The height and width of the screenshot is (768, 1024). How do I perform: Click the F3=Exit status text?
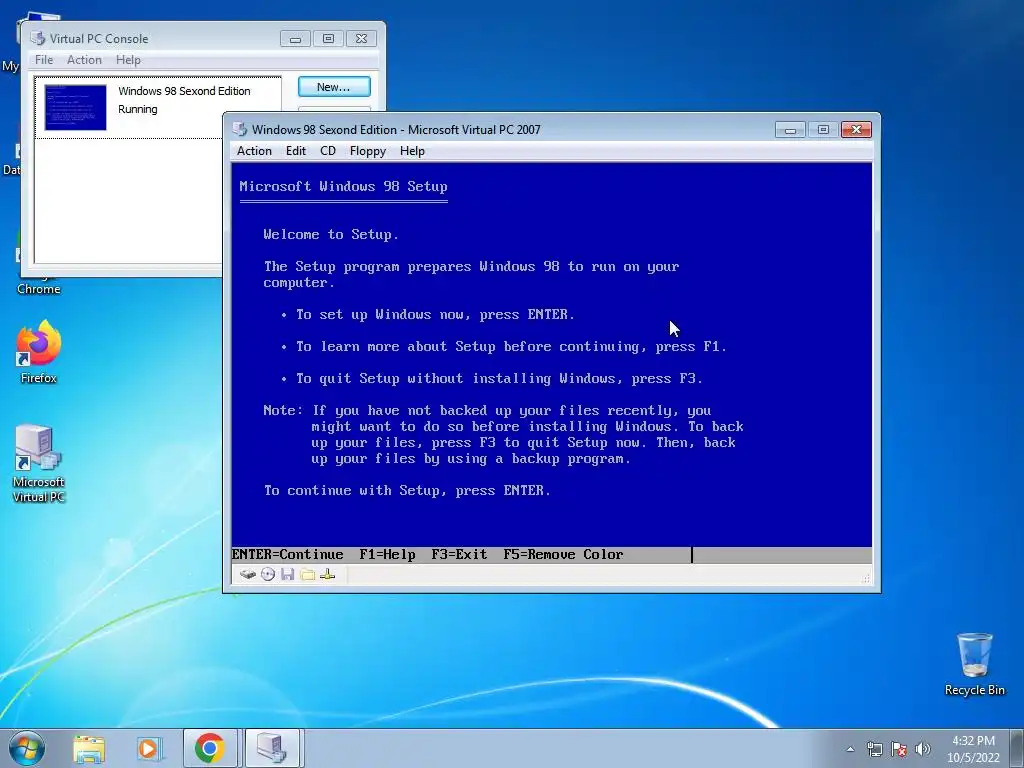pos(459,554)
